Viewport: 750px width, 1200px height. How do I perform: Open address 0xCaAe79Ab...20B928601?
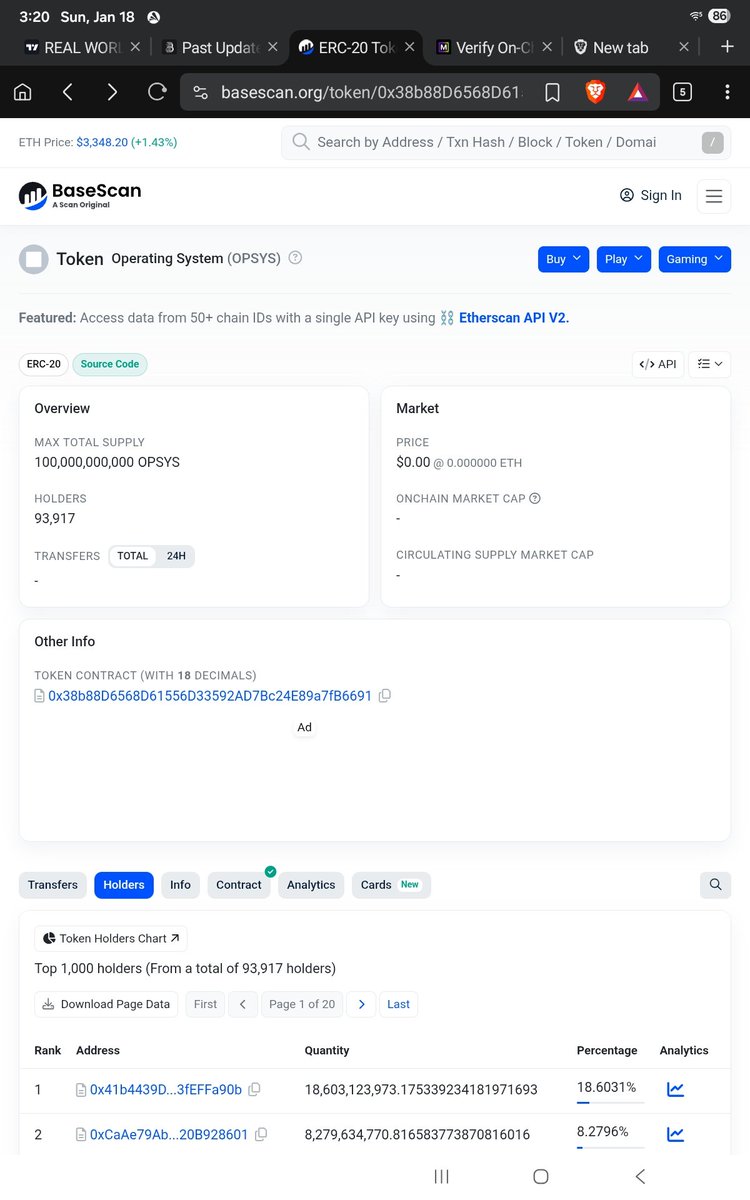tap(169, 1134)
